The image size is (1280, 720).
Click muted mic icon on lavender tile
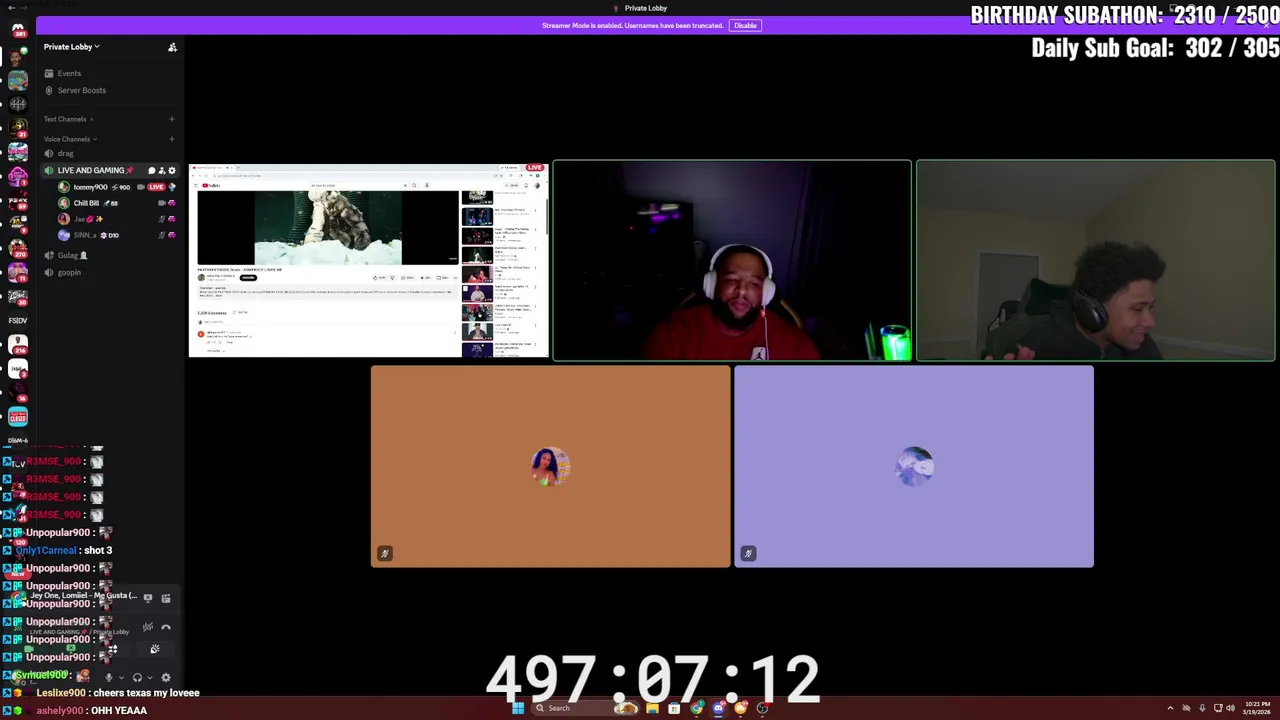coord(748,553)
